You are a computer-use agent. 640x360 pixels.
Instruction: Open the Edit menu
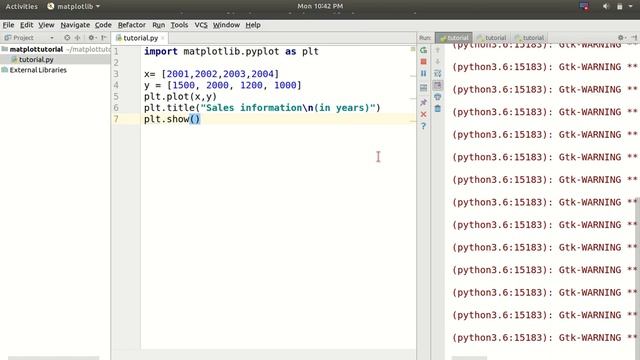pyautogui.click(x=27, y=25)
